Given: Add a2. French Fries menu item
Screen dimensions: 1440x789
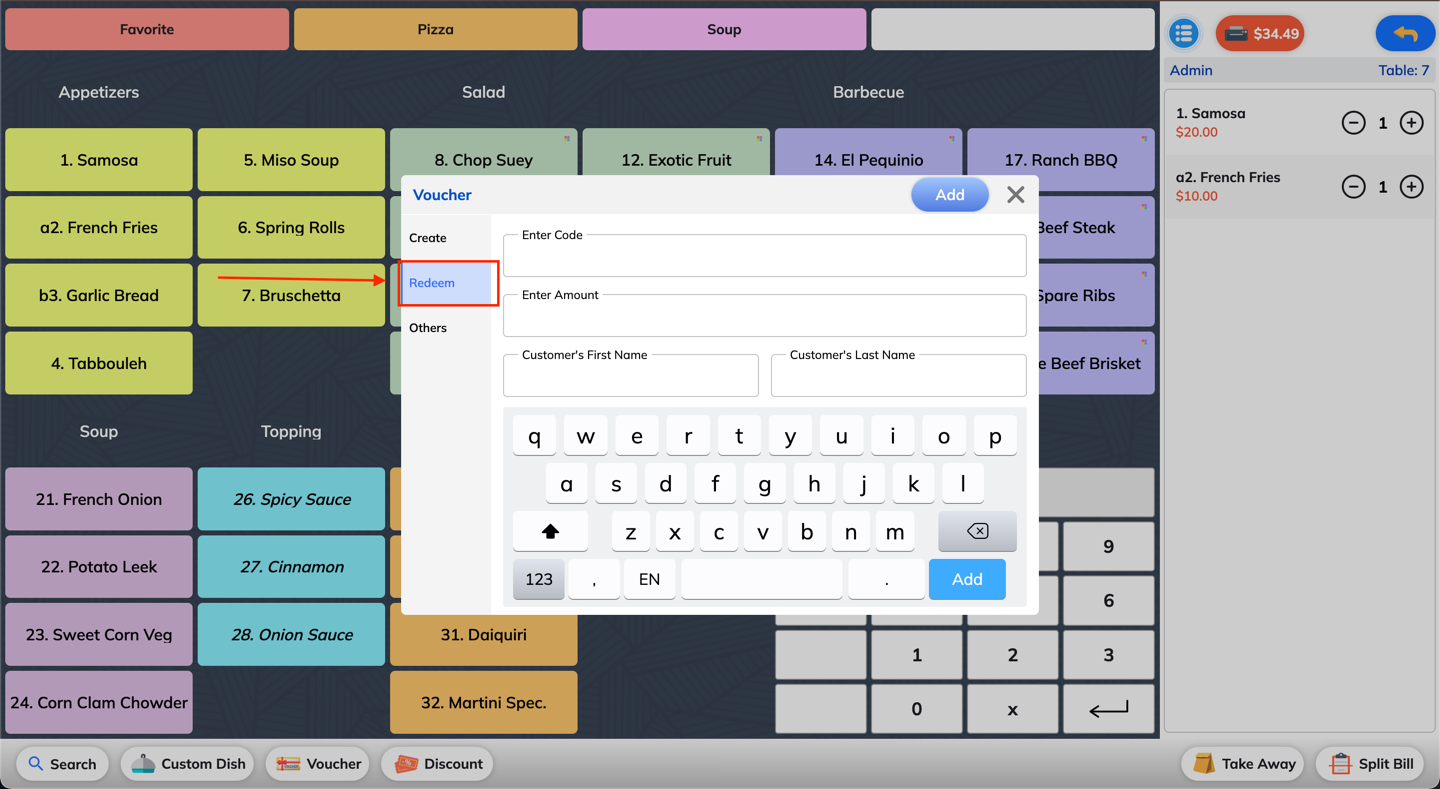Looking at the screenshot, I should [99, 228].
